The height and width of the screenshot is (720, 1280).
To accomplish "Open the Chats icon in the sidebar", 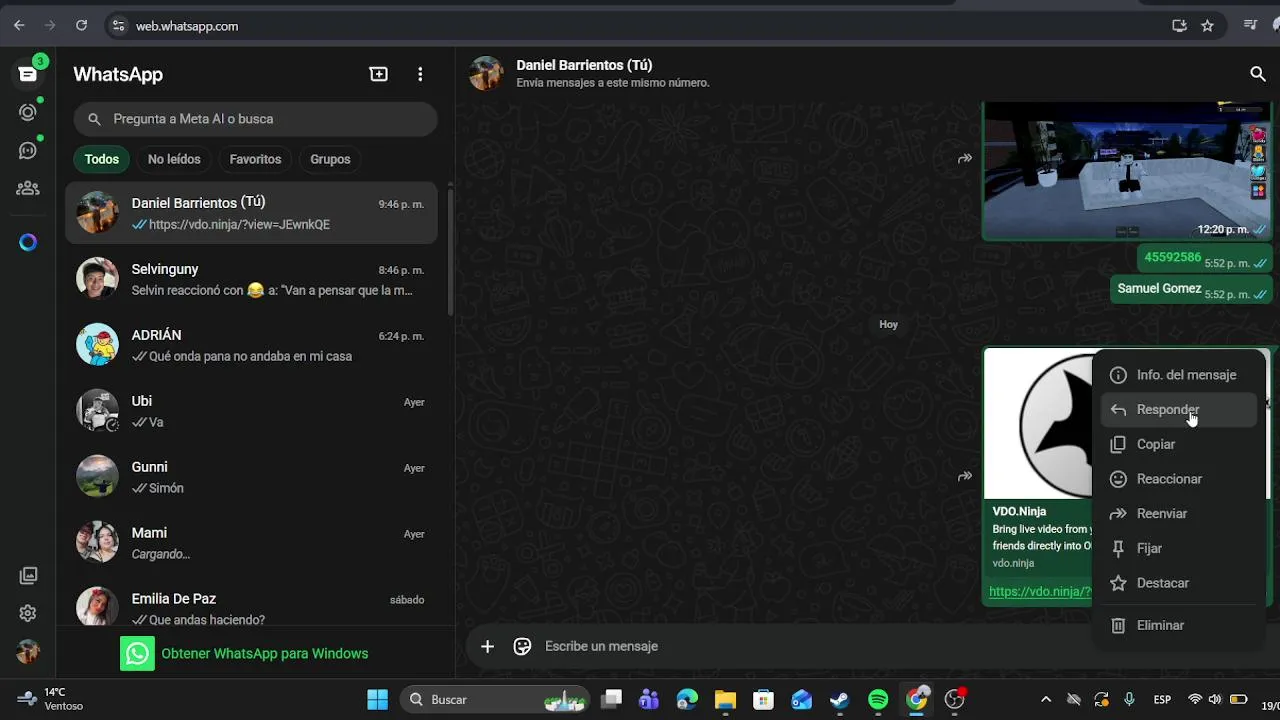I will point(28,74).
